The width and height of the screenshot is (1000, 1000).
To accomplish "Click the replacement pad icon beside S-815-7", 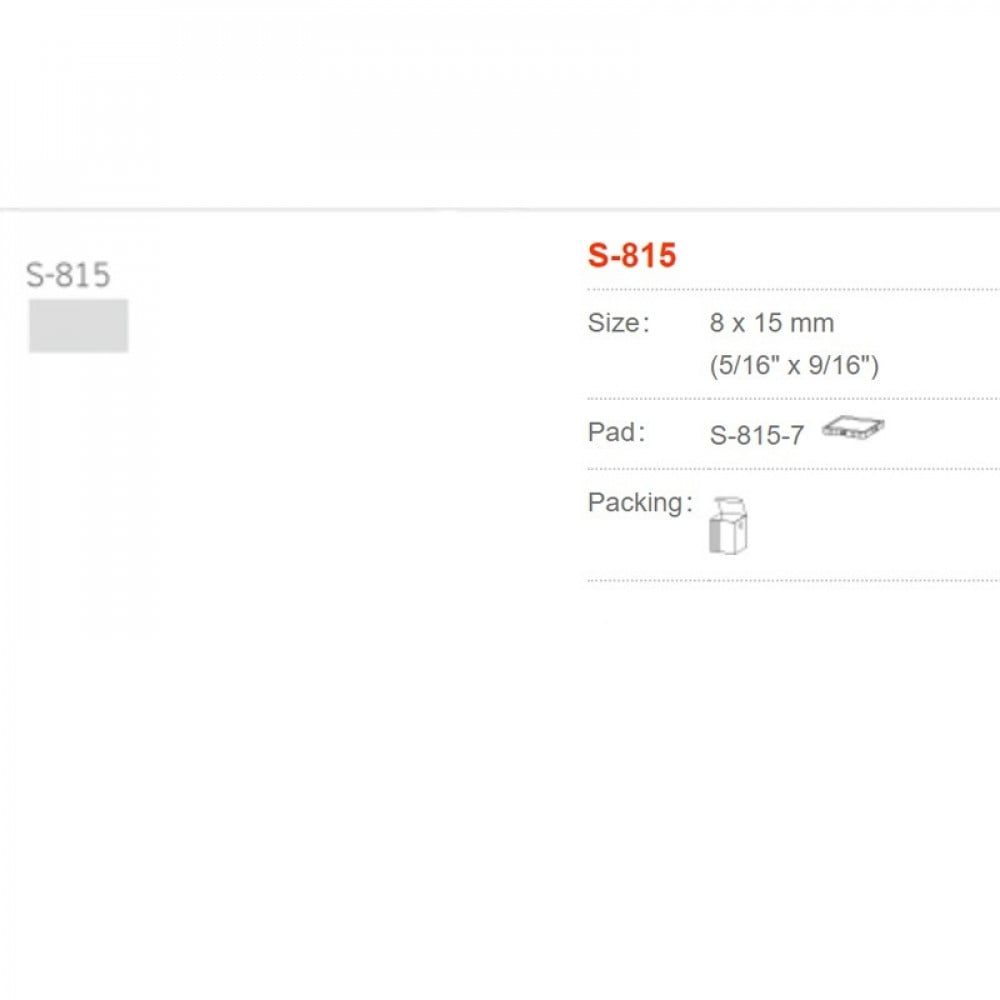I will pyautogui.click(x=855, y=430).
